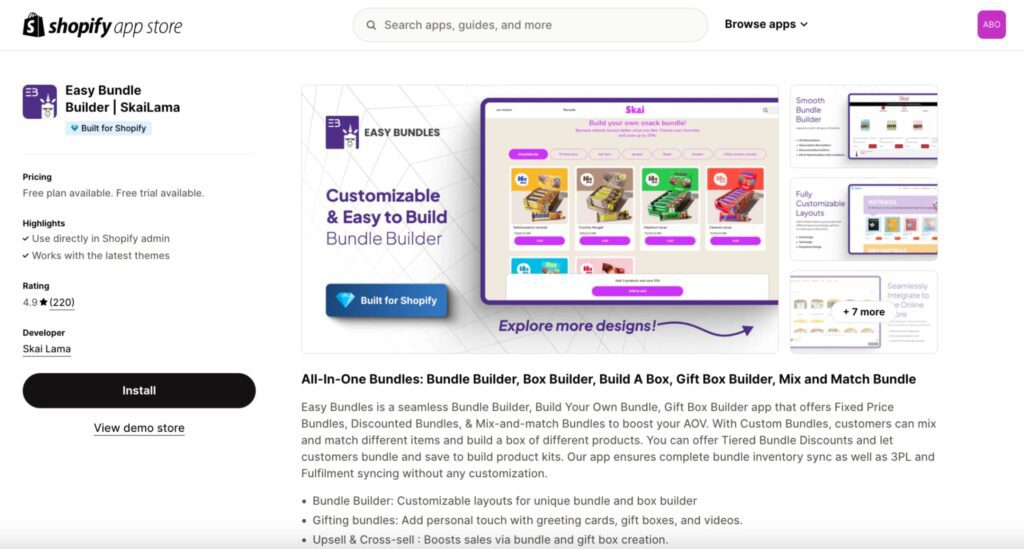Open the Skai Lama developer link
The height and width of the screenshot is (549, 1024).
click(47, 349)
